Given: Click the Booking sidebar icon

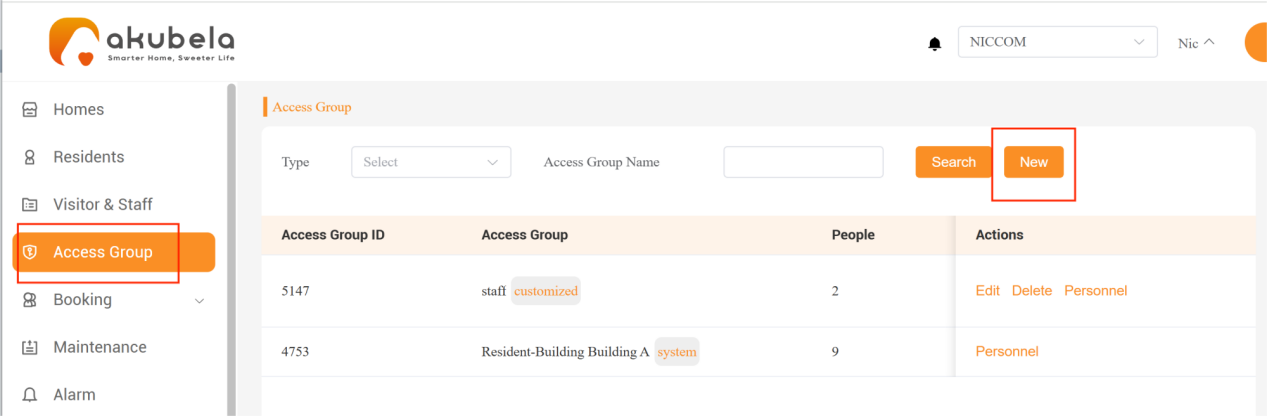Looking at the screenshot, I should pyautogui.click(x=30, y=300).
